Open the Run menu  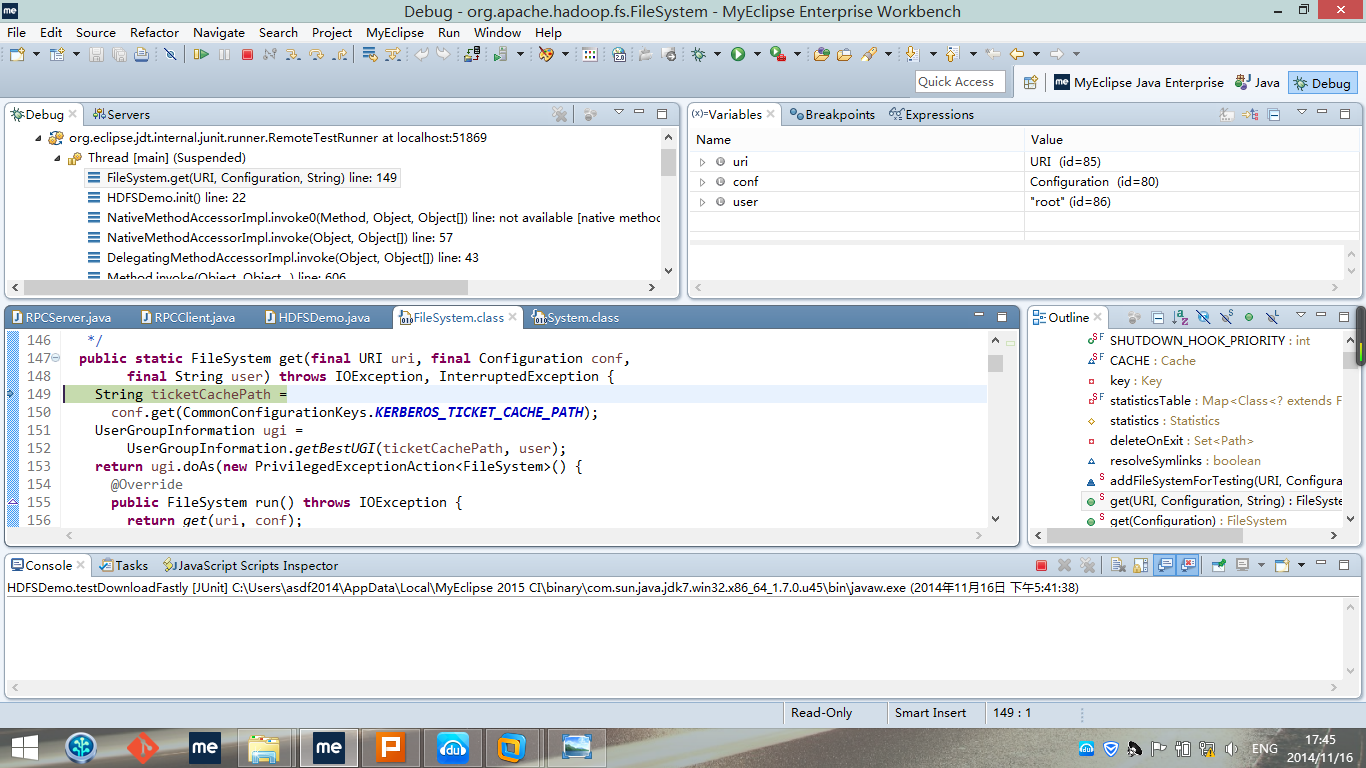point(448,32)
